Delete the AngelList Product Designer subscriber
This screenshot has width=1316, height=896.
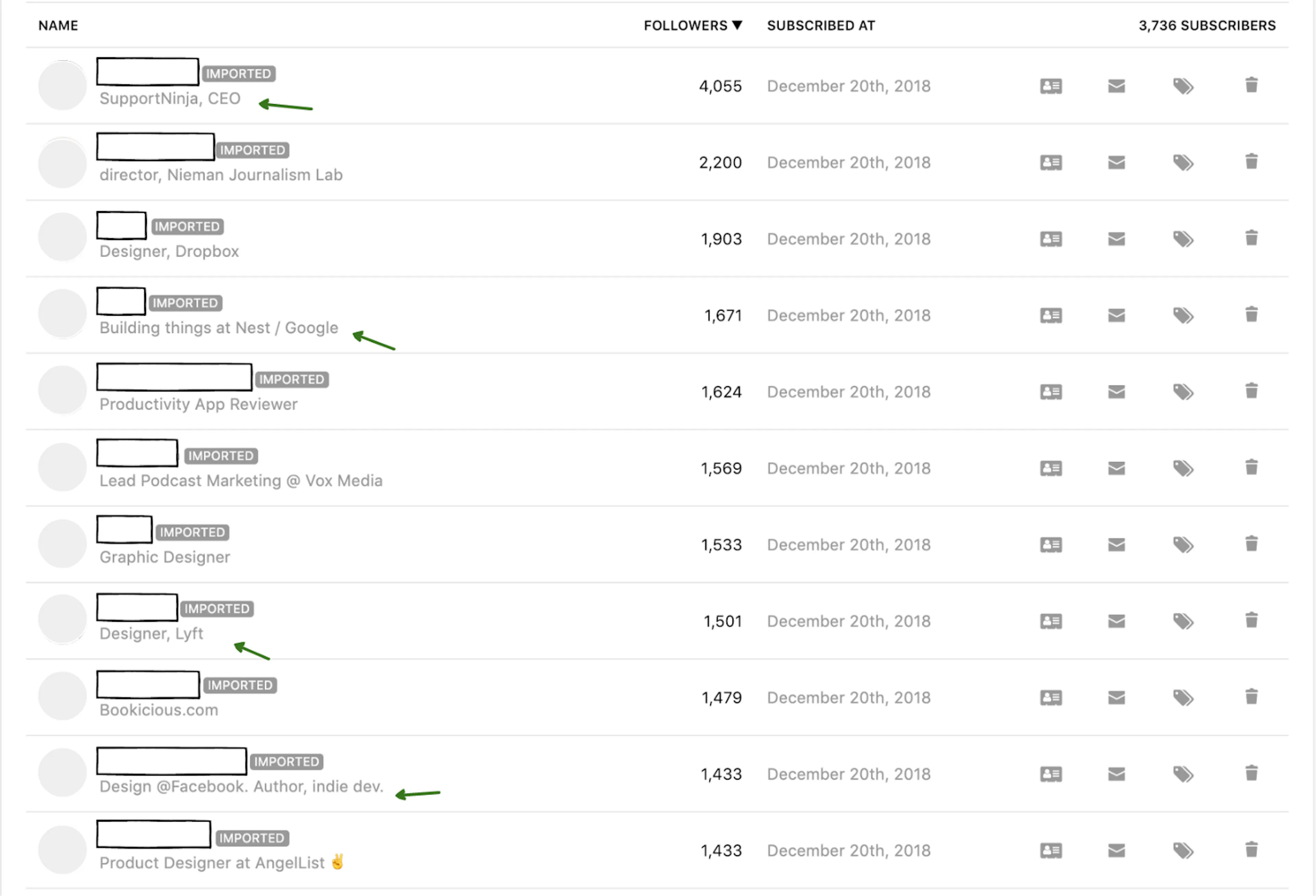click(1252, 850)
